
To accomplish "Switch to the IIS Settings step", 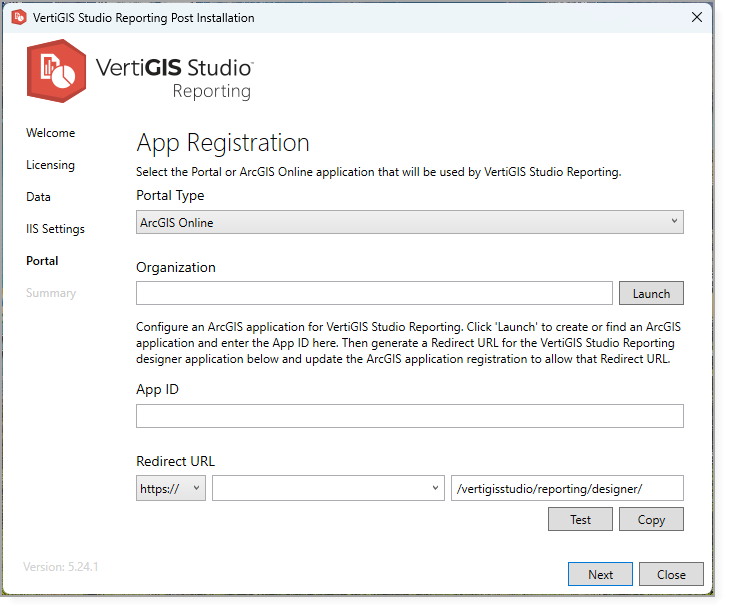I will point(55,229).
